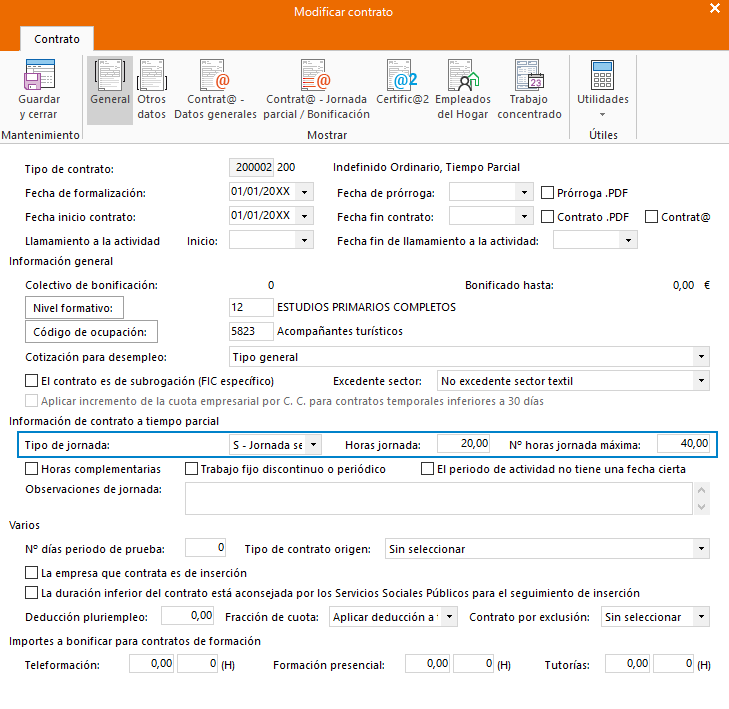
Task: Expand Tipo de jornada dropdown
Action: [x=314, y=444]
